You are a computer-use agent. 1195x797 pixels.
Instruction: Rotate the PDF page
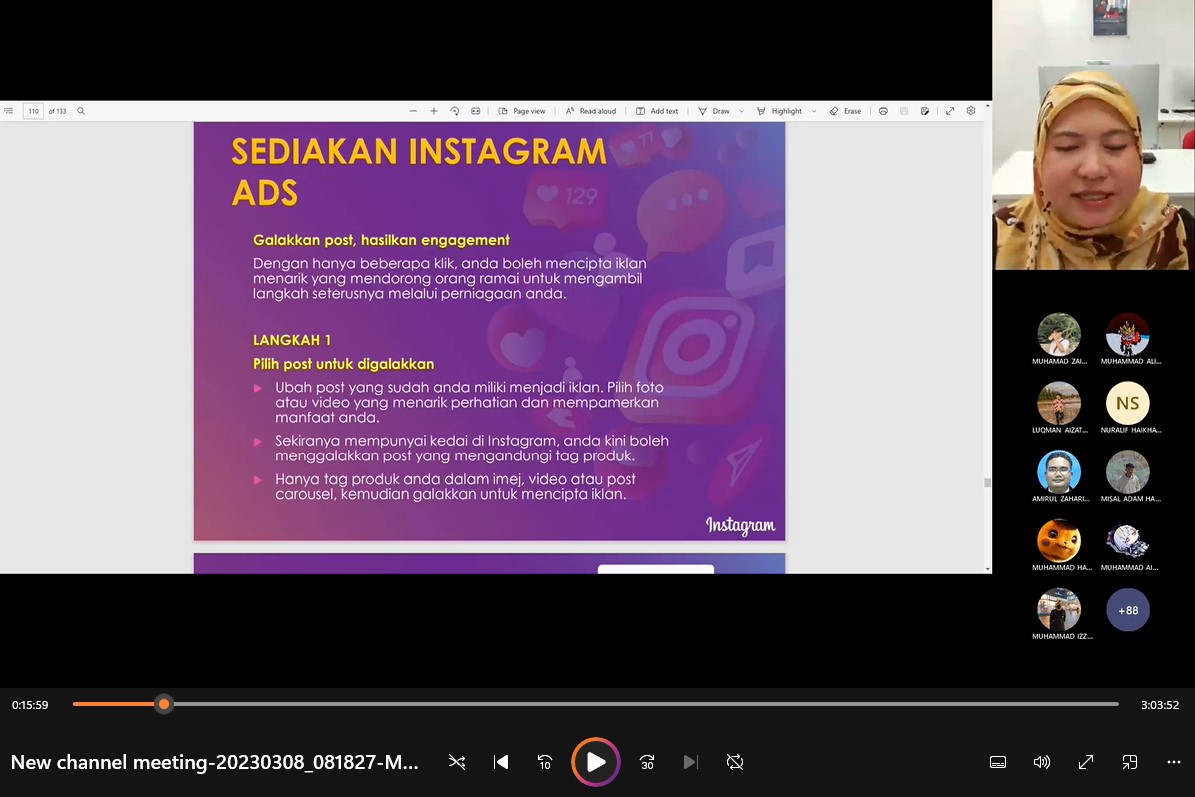(455, 111)
